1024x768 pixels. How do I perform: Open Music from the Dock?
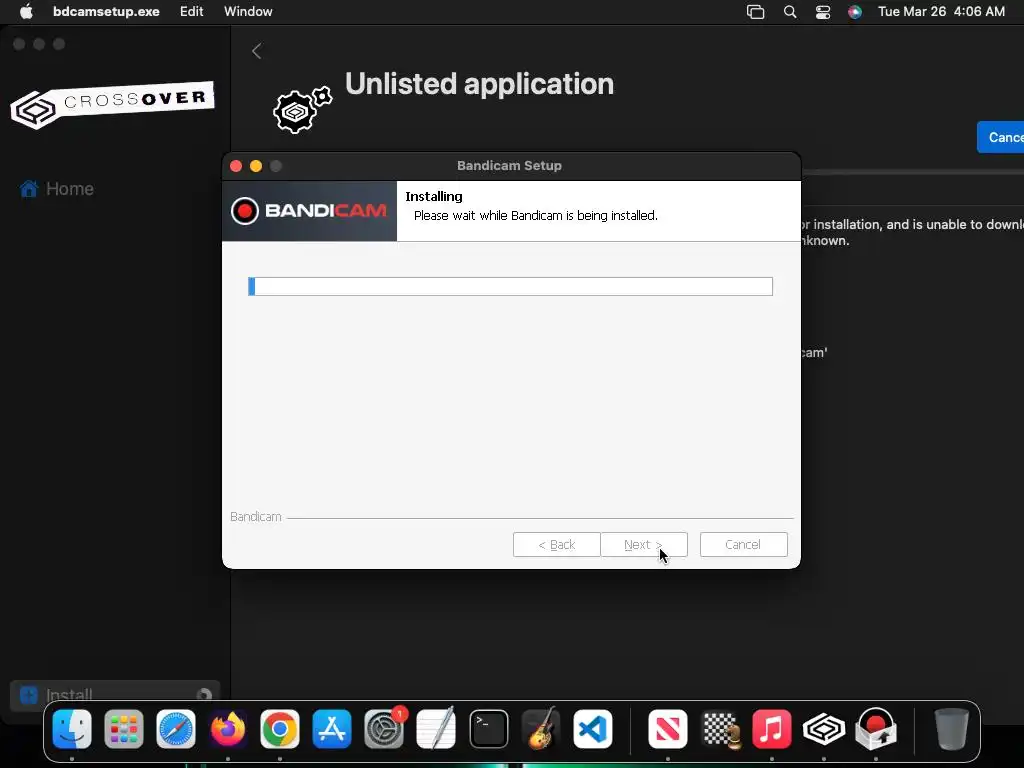tap(771, 729)
